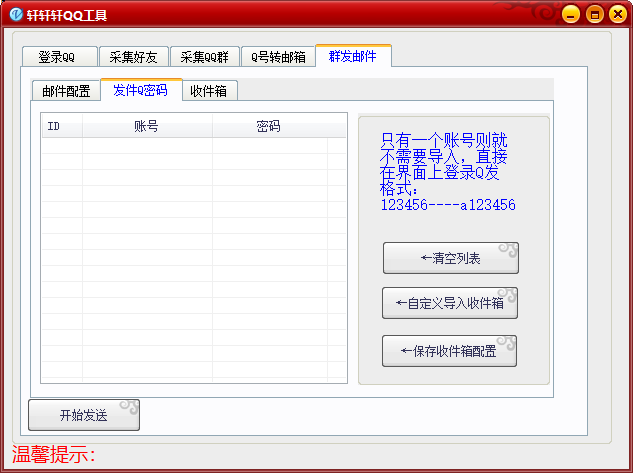Switch to the 收件箱 sub-tab

(x=210, y=90)
